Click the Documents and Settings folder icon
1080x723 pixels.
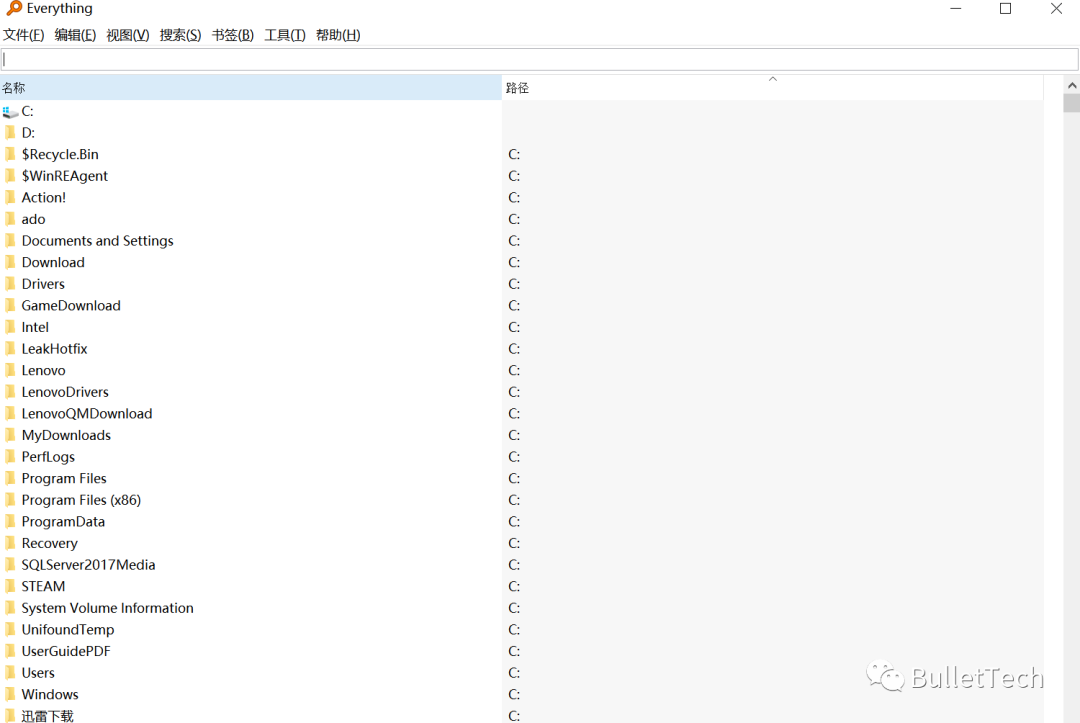10,240
